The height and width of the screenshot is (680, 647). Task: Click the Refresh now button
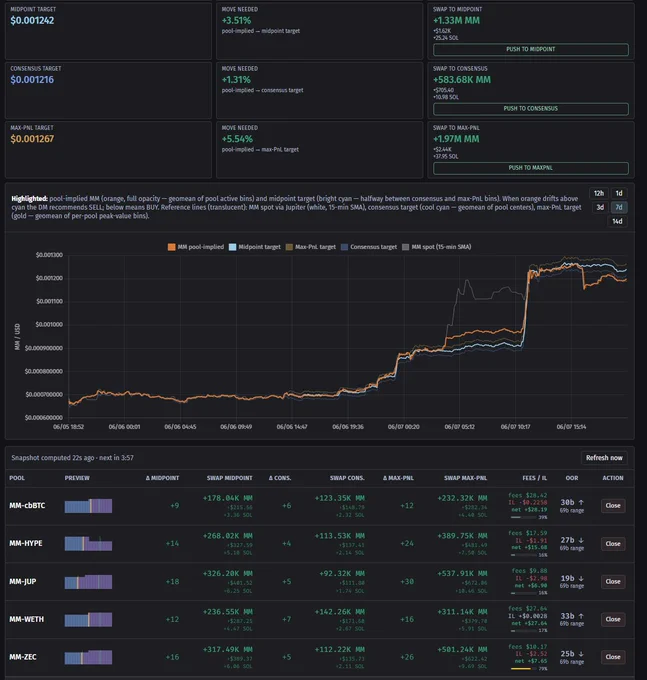point(604,458)
